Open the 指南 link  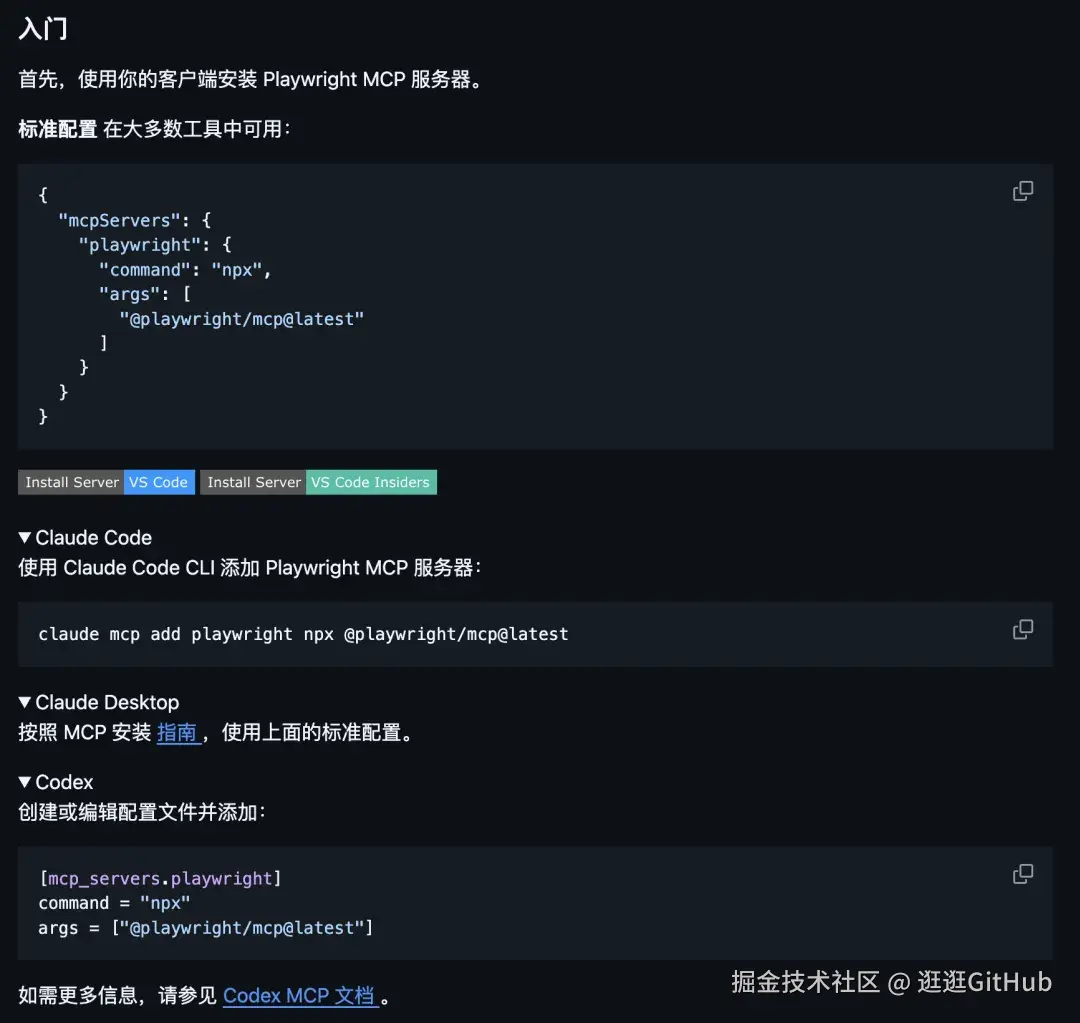pyautogui.click(x=178, y=732)
